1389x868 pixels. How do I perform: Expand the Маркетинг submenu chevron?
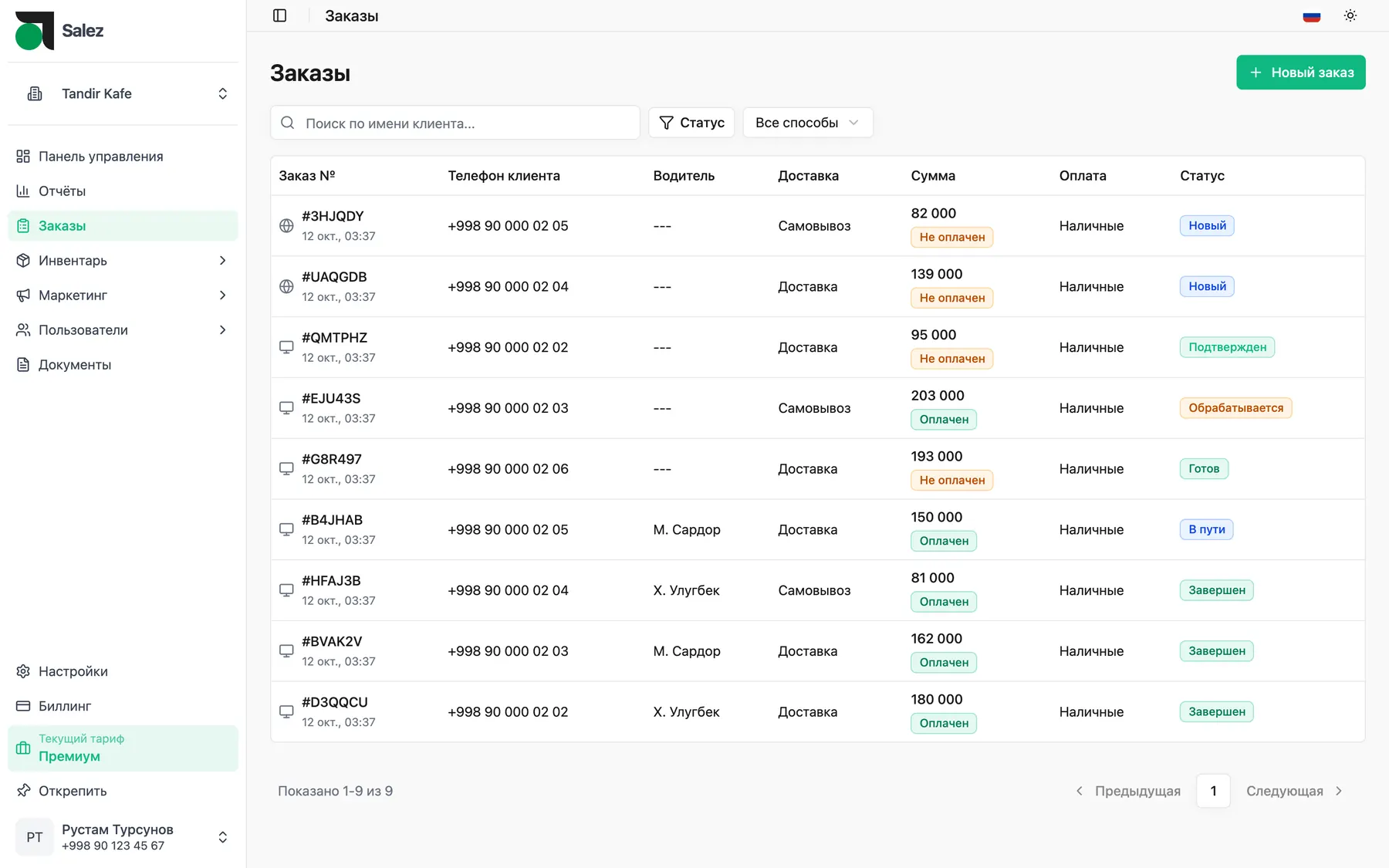point(223,296)
